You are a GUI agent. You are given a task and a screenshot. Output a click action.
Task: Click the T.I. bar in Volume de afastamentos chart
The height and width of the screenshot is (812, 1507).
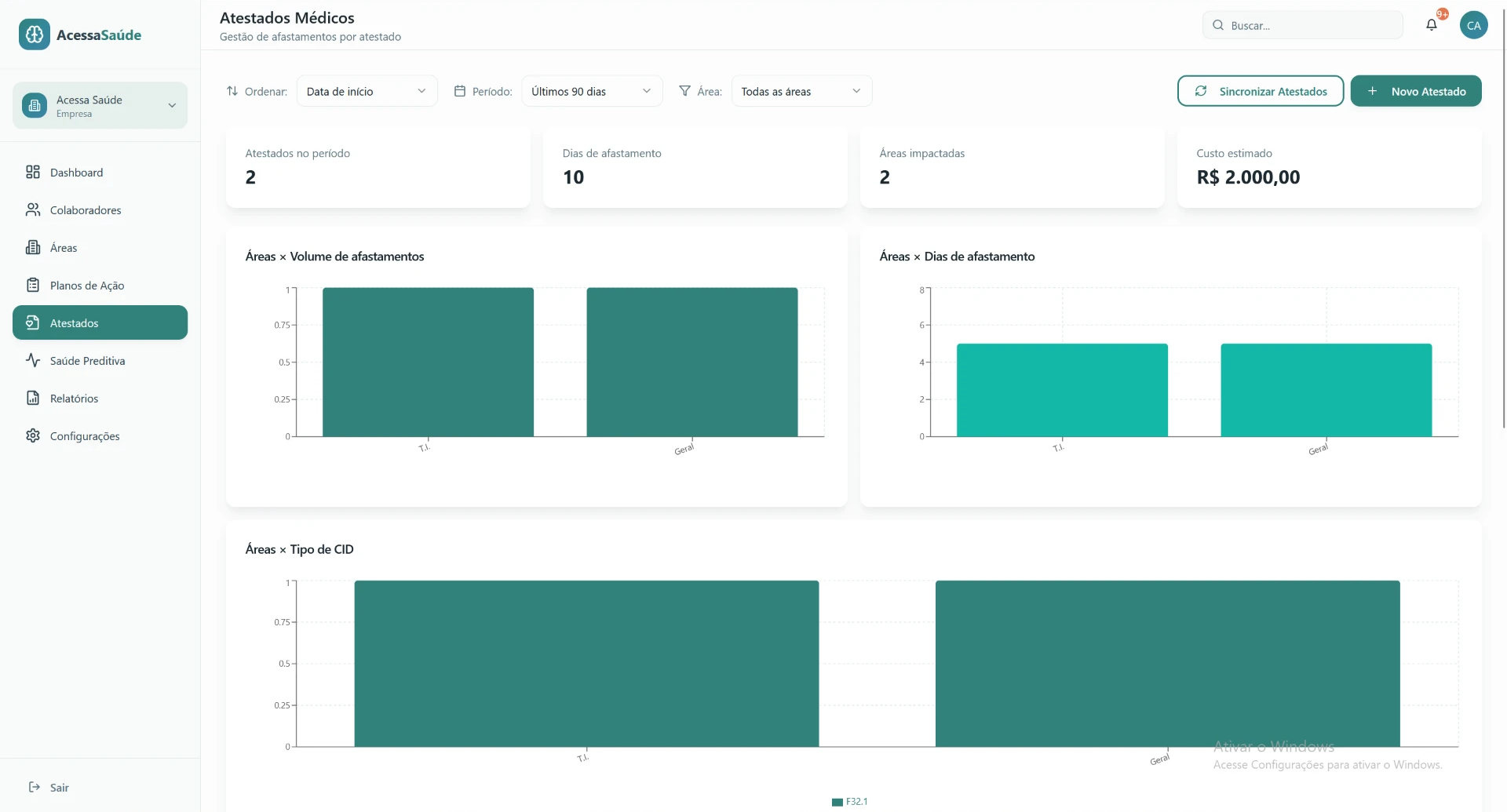coord(428,362)
